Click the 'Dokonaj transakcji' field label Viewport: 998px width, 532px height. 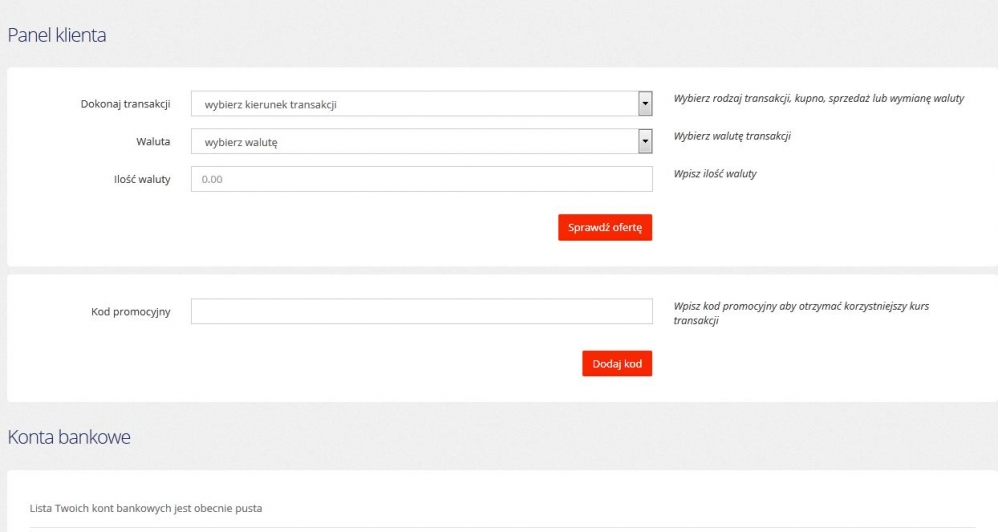click(x=125, y=104)
